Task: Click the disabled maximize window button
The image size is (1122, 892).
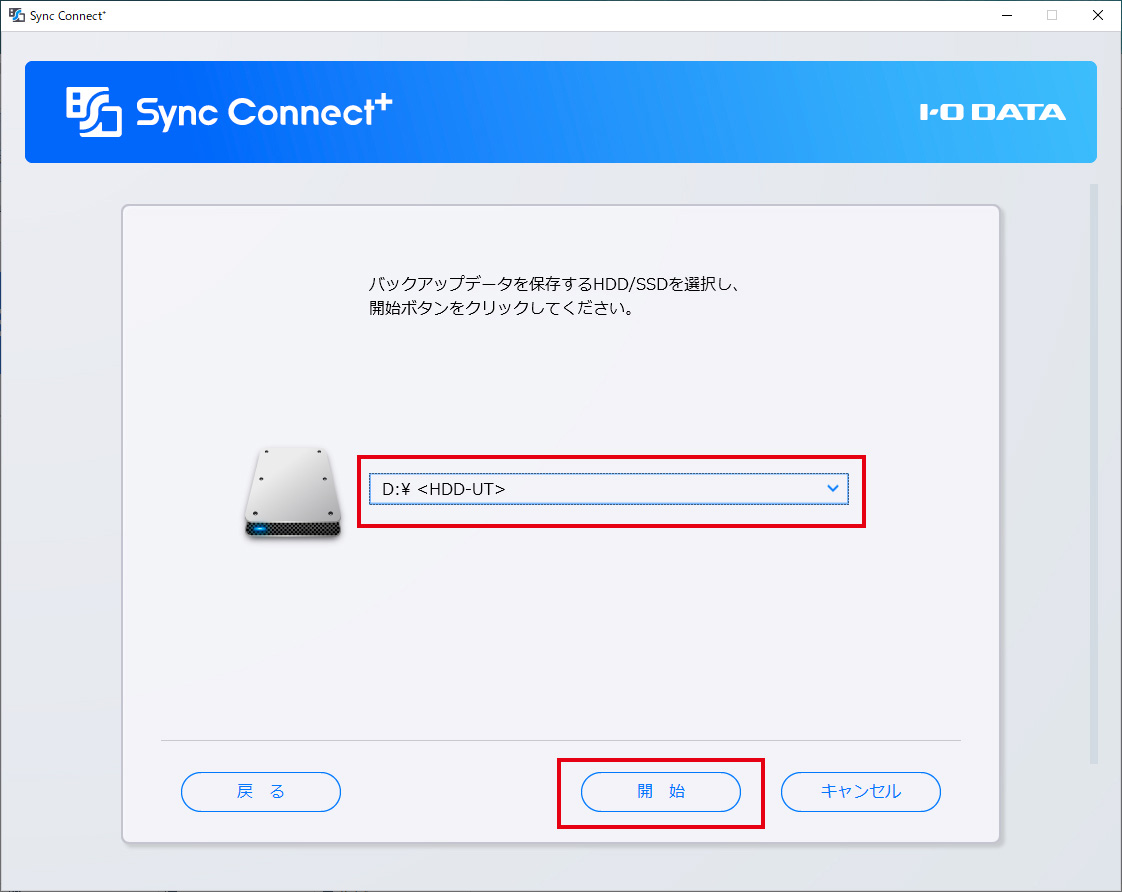Action: click(1052, 16)
